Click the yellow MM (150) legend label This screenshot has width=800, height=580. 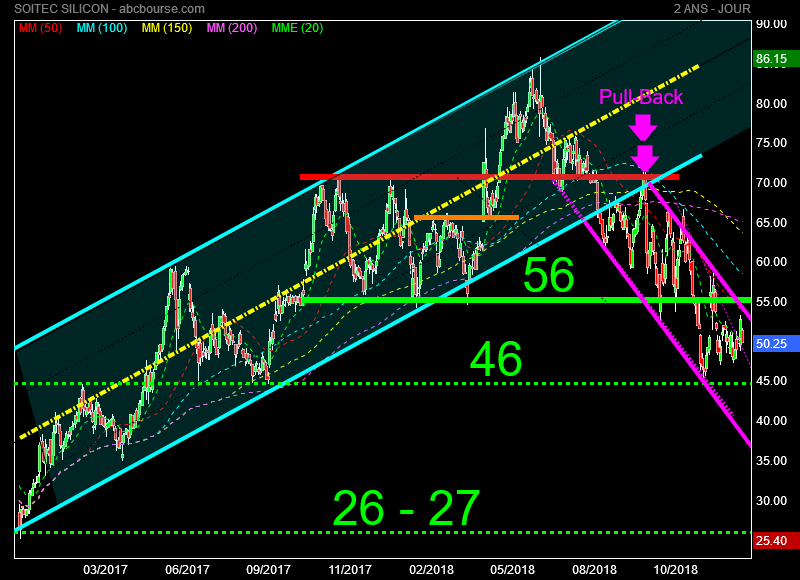coord(167,28)
